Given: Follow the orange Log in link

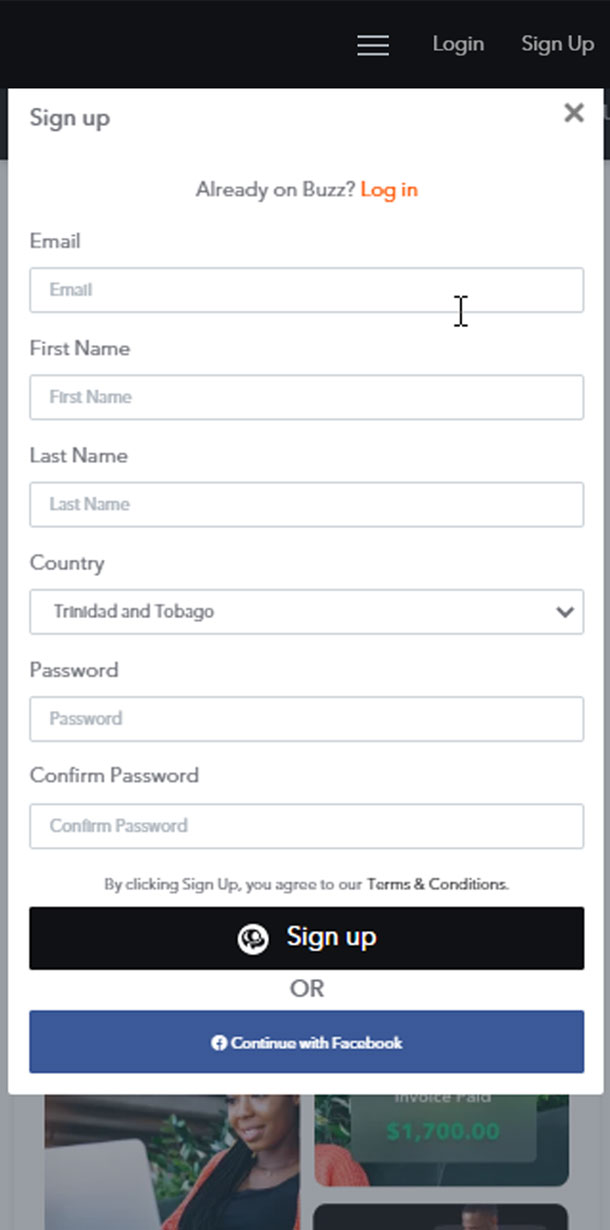Looking at the screenshot, I should coord(389,190).
